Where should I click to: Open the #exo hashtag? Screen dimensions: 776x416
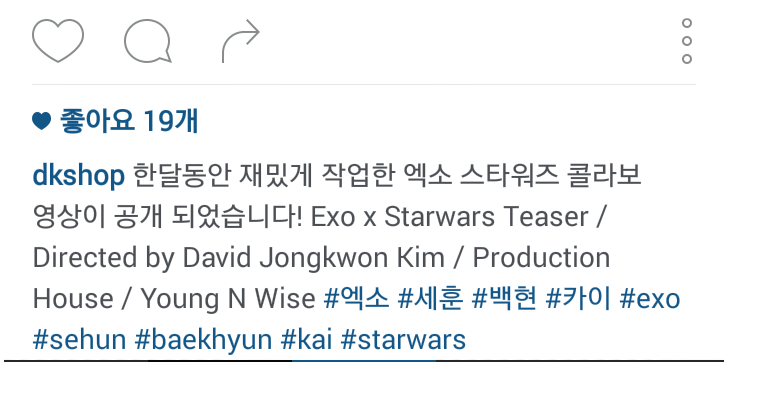pyautogui.click(x=650, y=299)
